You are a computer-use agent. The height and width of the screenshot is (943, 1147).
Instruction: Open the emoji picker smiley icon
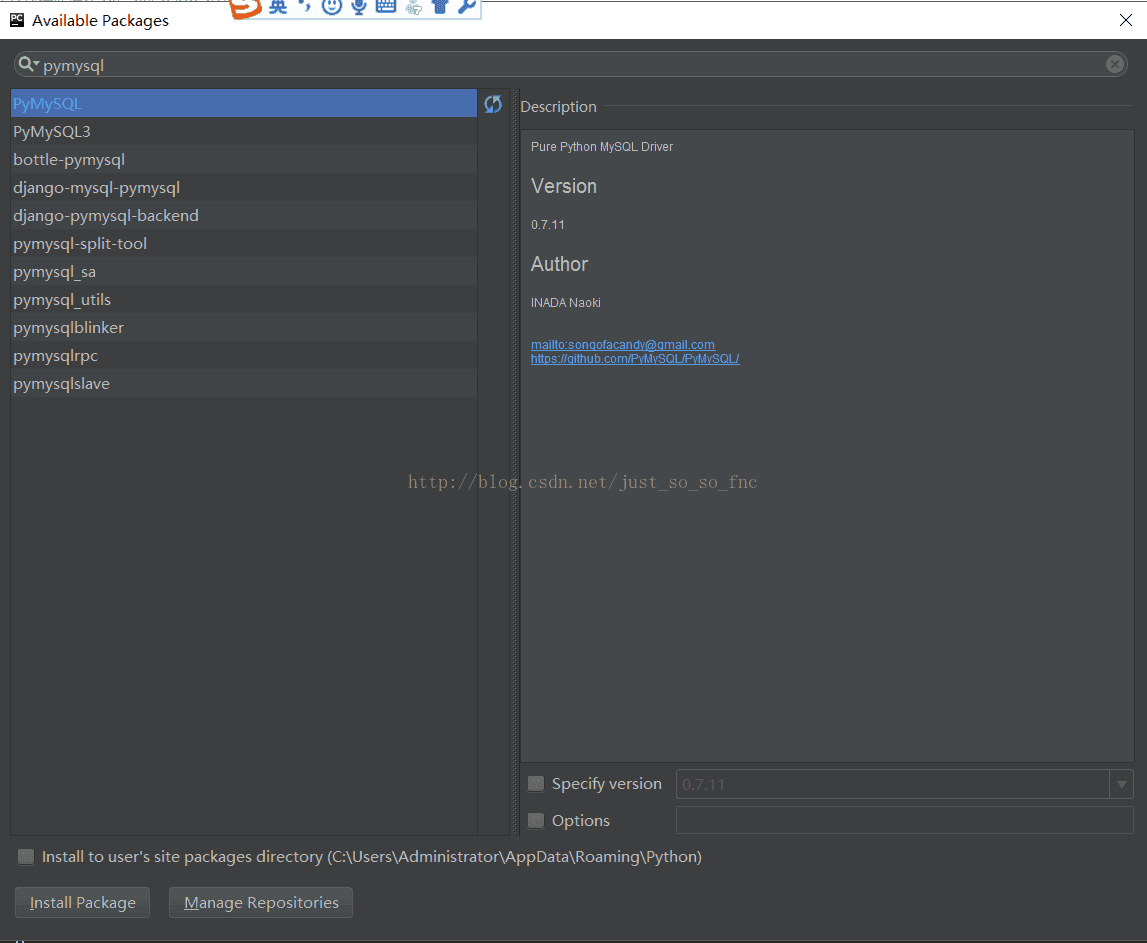tap(331, 8)
